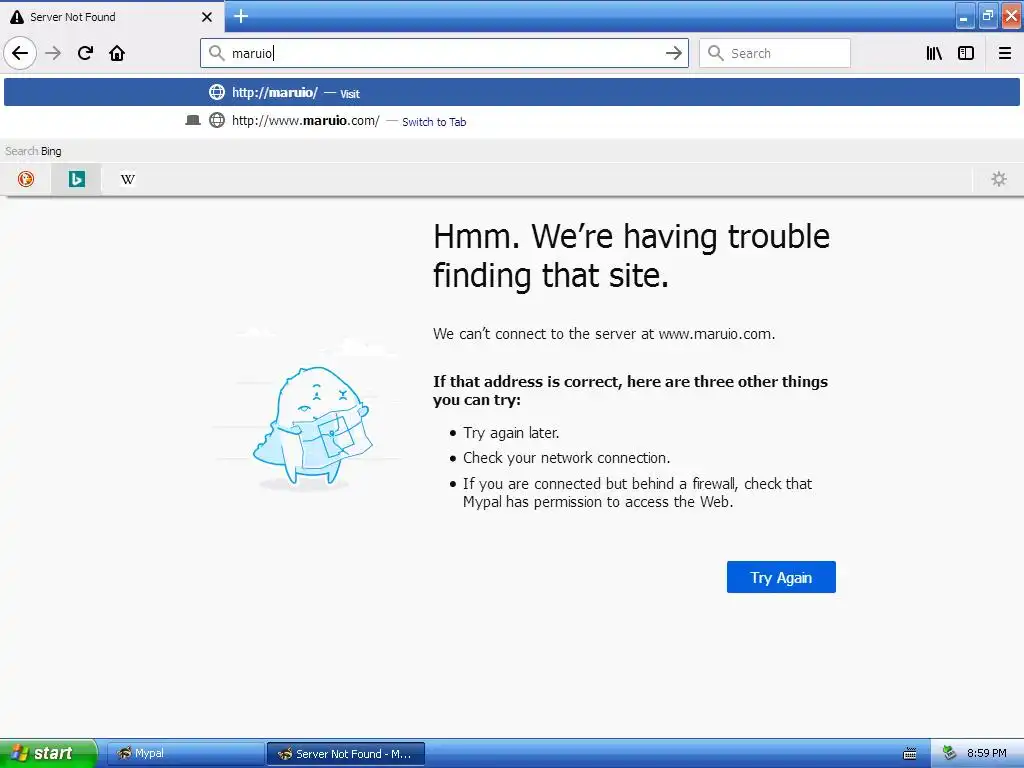Open search settings gear icon
1024x768 pixels.
point(999,179)
